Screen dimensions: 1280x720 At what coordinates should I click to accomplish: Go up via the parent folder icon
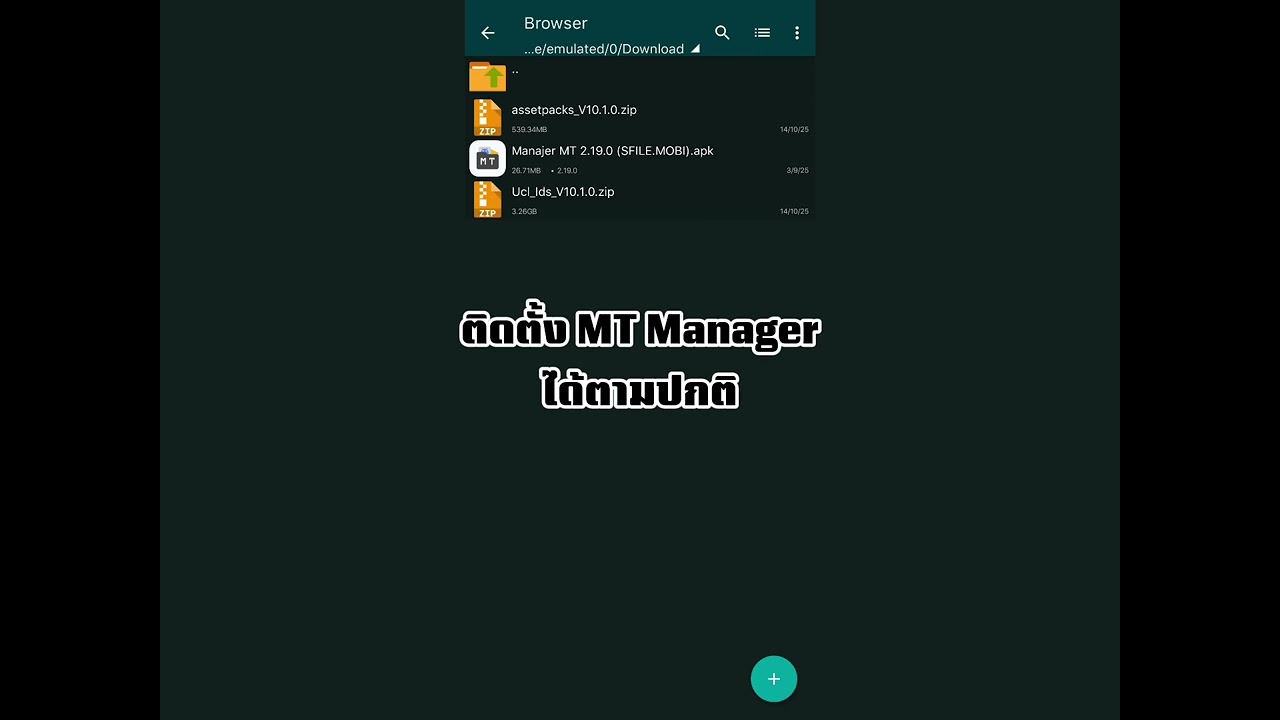[488, 77]
